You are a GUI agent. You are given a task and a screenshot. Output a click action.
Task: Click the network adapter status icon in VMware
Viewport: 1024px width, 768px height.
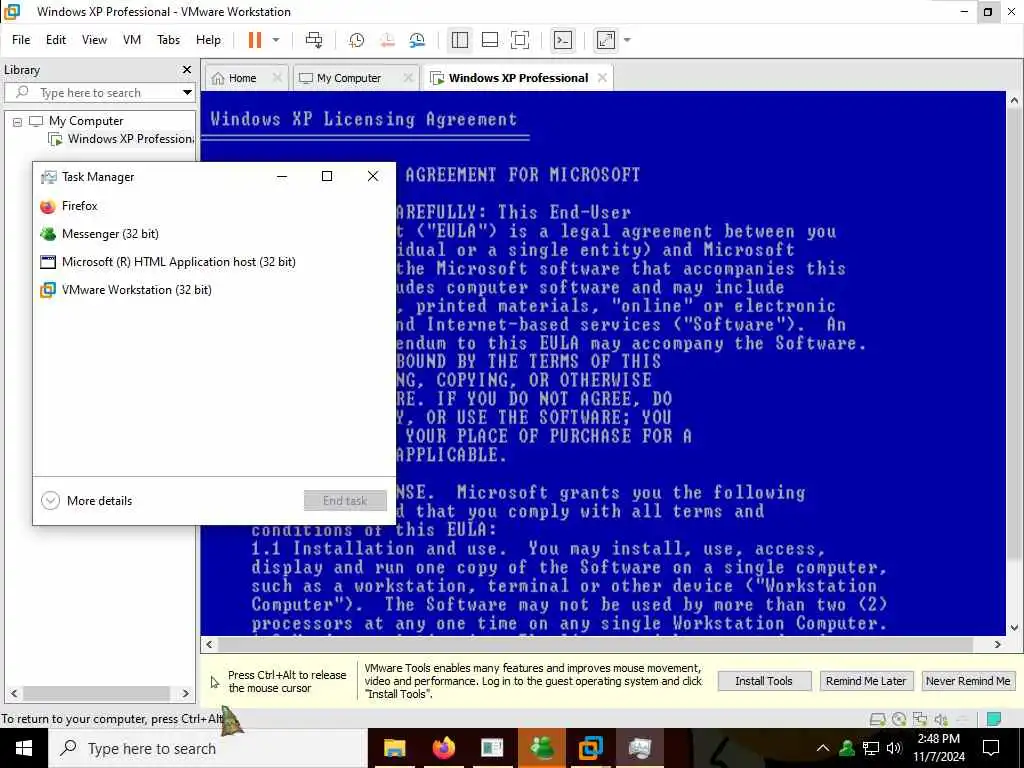pos(920,719)
